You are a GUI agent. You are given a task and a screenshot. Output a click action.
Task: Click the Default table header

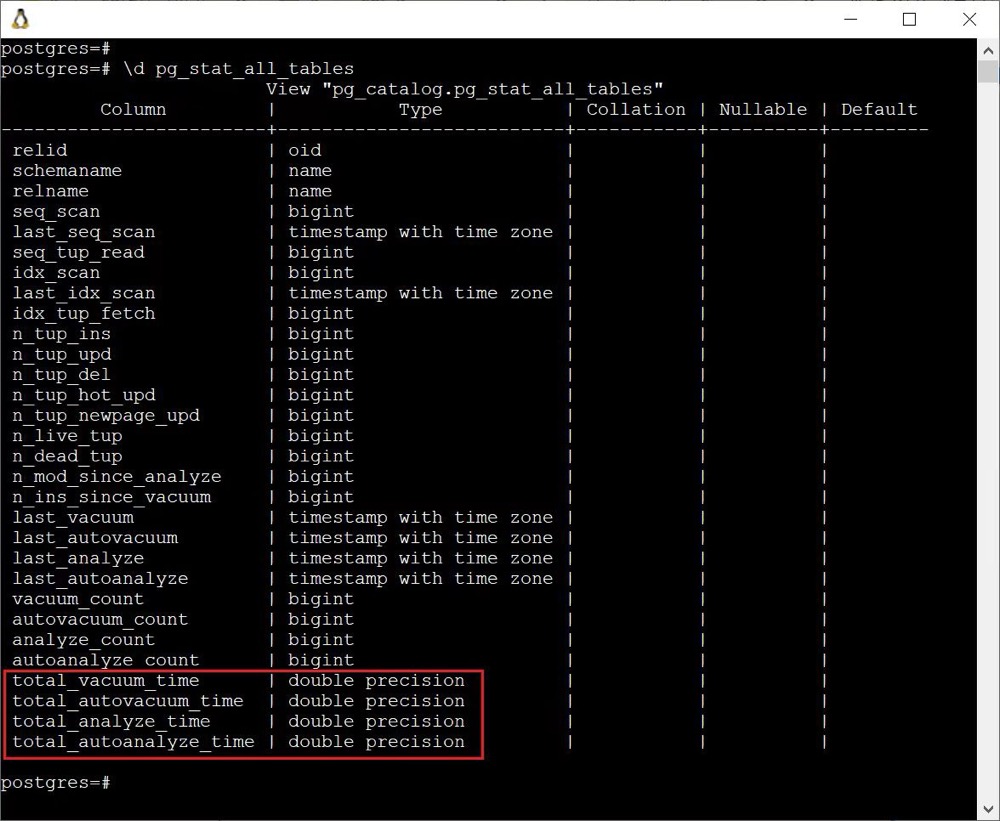coord(878,109)
